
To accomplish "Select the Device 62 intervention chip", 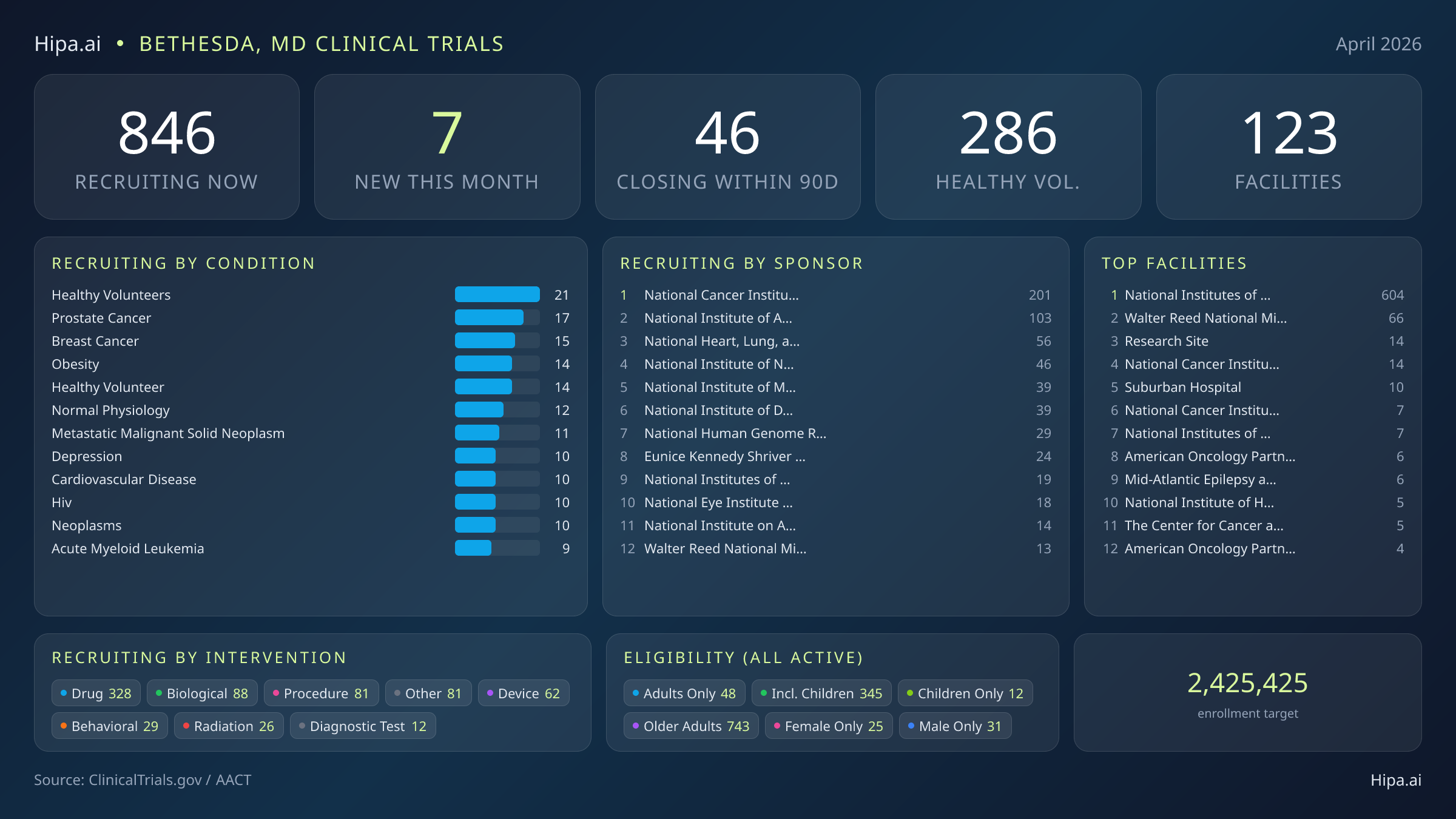I will pyautogui.click(x=524, y=693).
